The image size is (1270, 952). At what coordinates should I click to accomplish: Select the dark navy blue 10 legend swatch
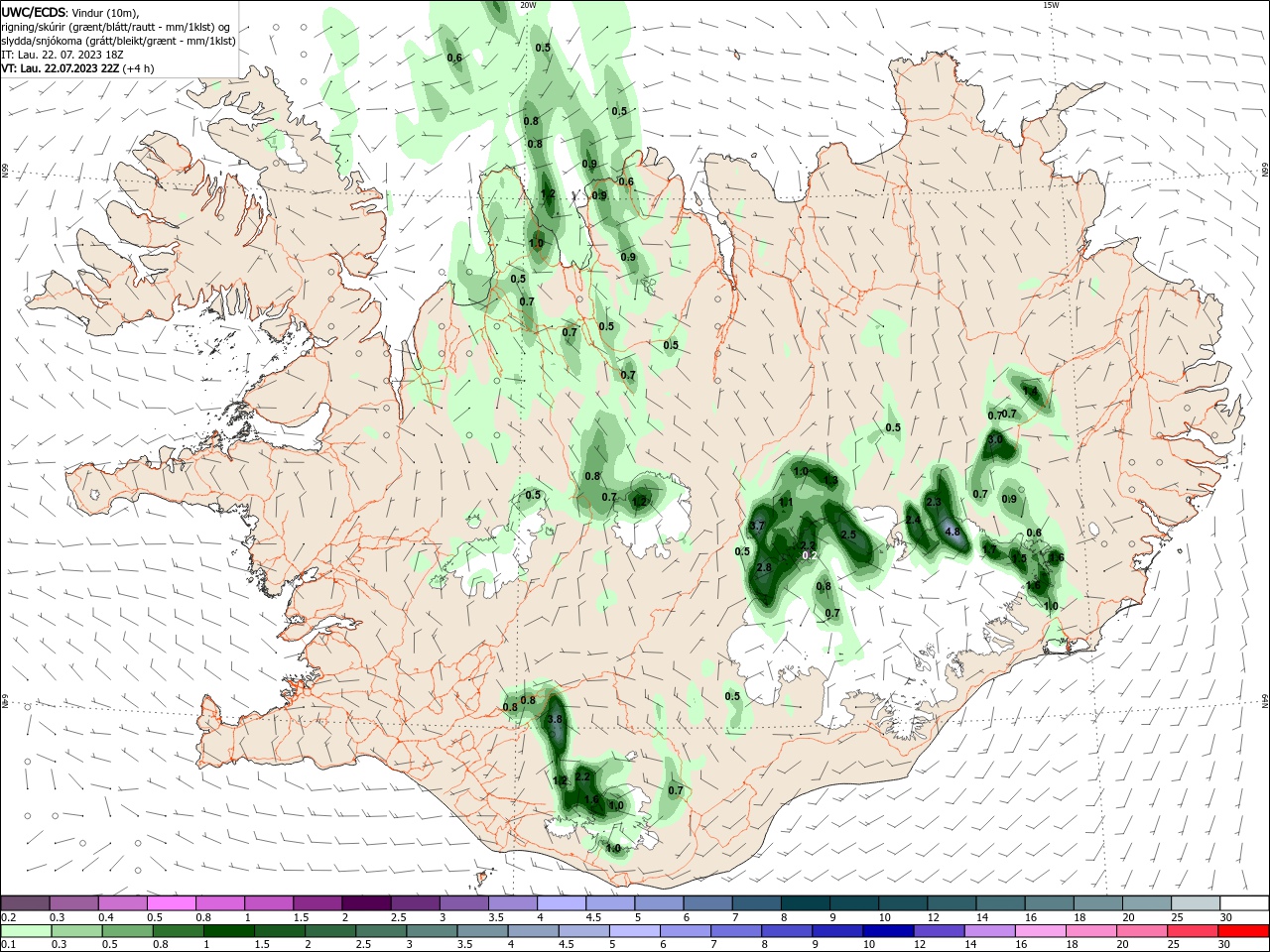coord(886,931)
